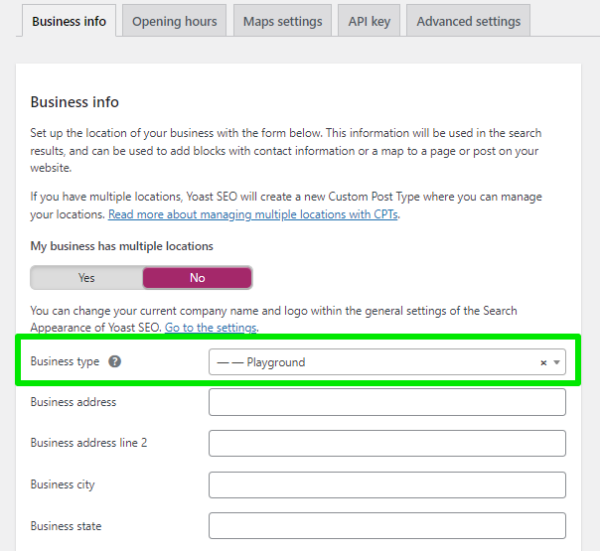Click the Business city label

[x=66, y=485]
